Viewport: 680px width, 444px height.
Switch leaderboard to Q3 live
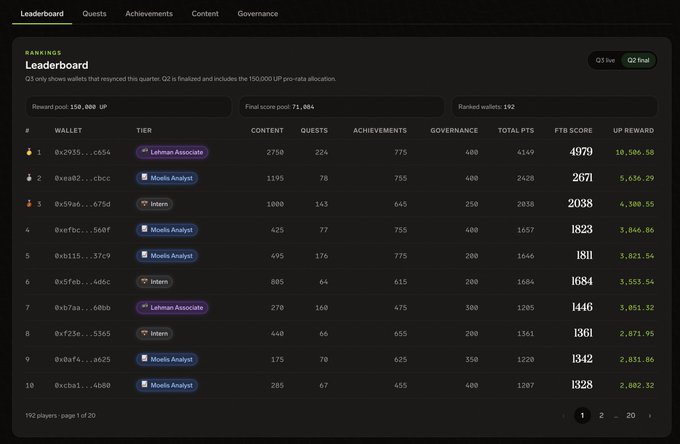click(x=605, y=60)
